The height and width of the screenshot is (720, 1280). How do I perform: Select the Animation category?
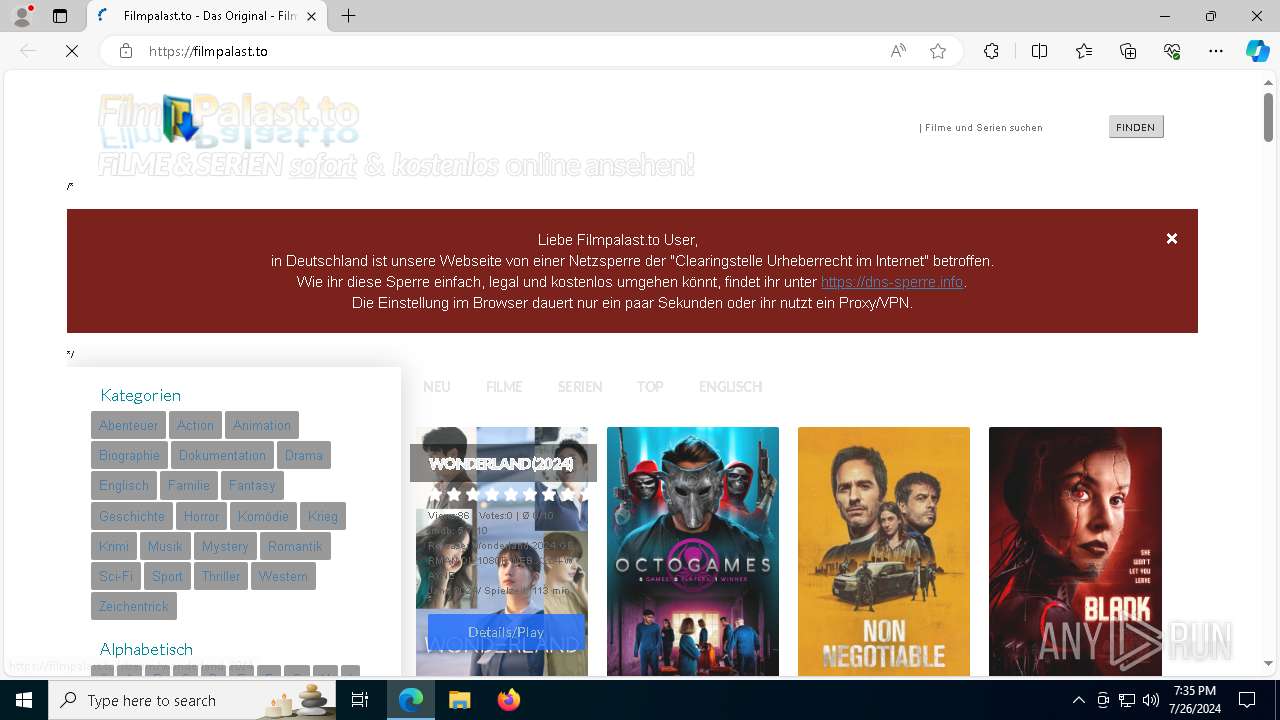click(262, 425)
